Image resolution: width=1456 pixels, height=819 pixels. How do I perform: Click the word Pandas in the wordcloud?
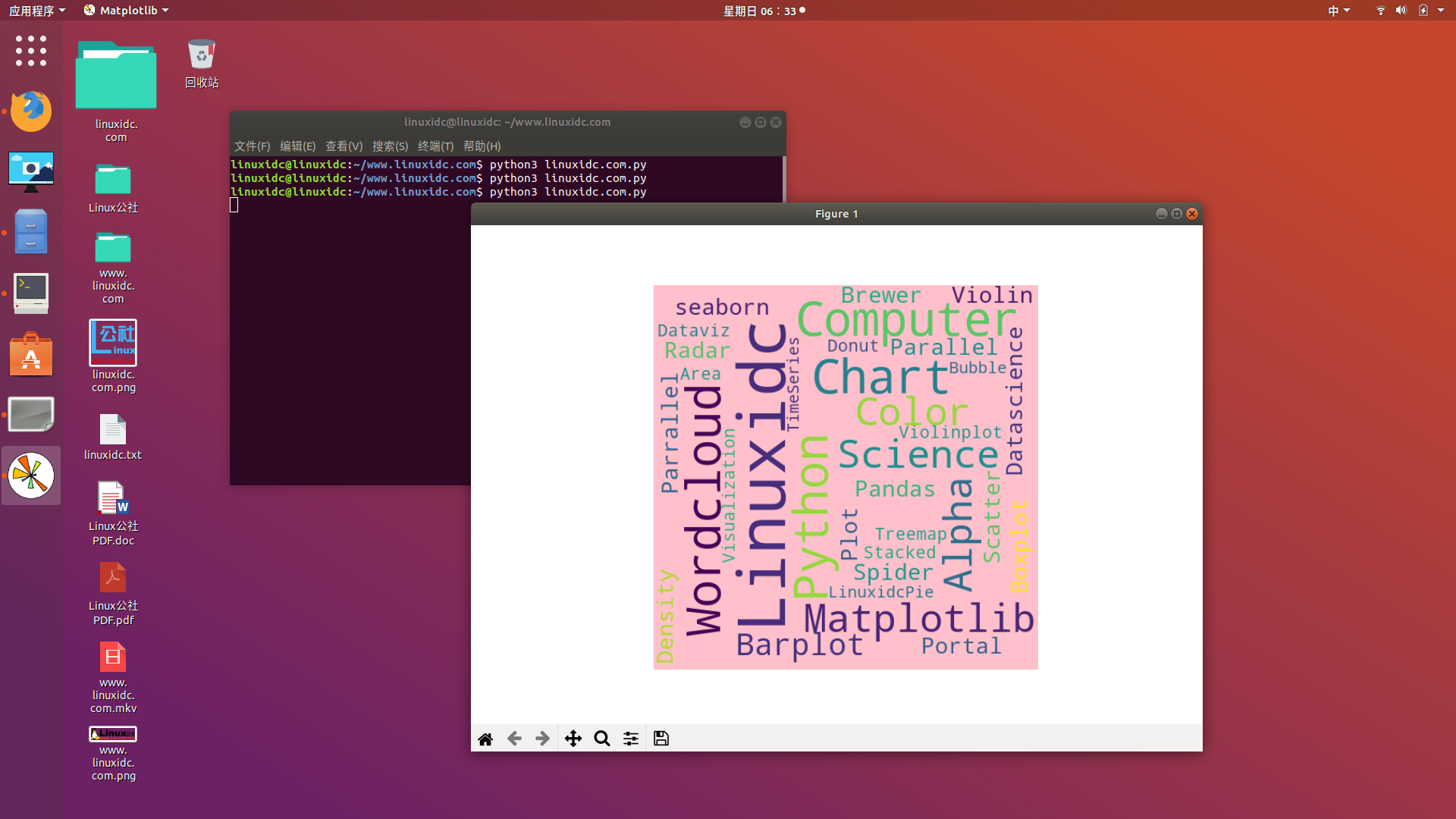[x=895, y=488]
